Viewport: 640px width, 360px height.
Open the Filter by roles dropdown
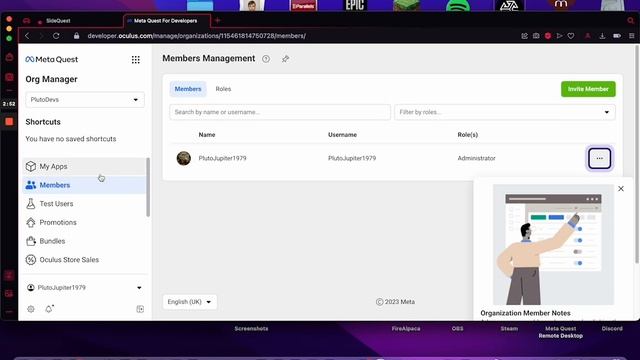click(505, 112)
